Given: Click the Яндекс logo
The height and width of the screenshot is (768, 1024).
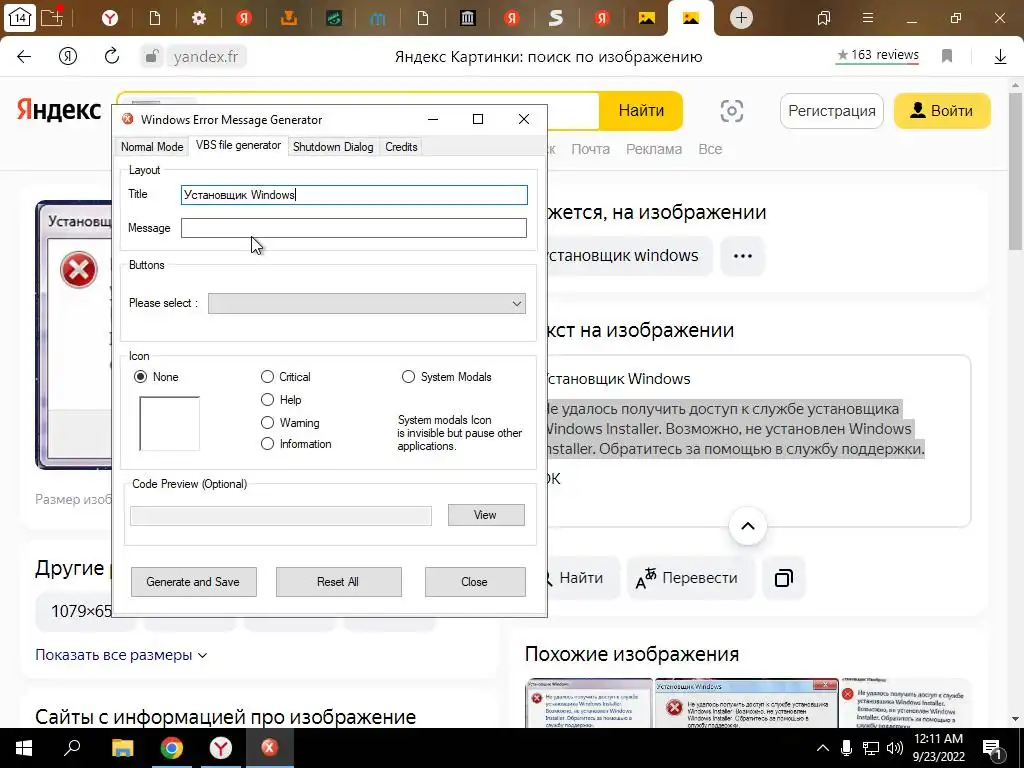Looking at the screenshot, I should pyautogui.click(x=59, y=111).
